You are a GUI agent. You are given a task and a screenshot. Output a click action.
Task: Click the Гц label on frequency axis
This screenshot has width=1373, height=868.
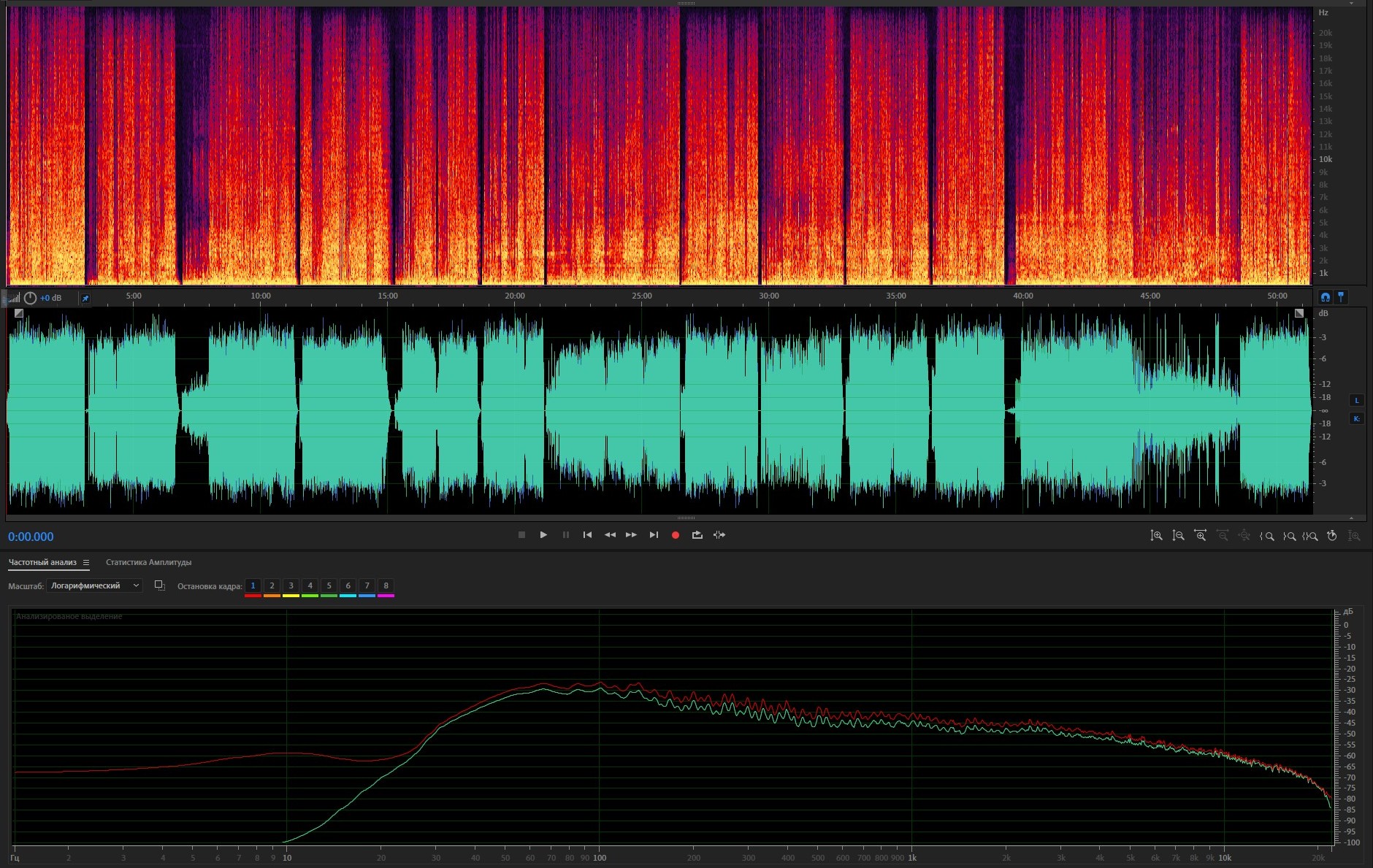(x=15, y=858)
